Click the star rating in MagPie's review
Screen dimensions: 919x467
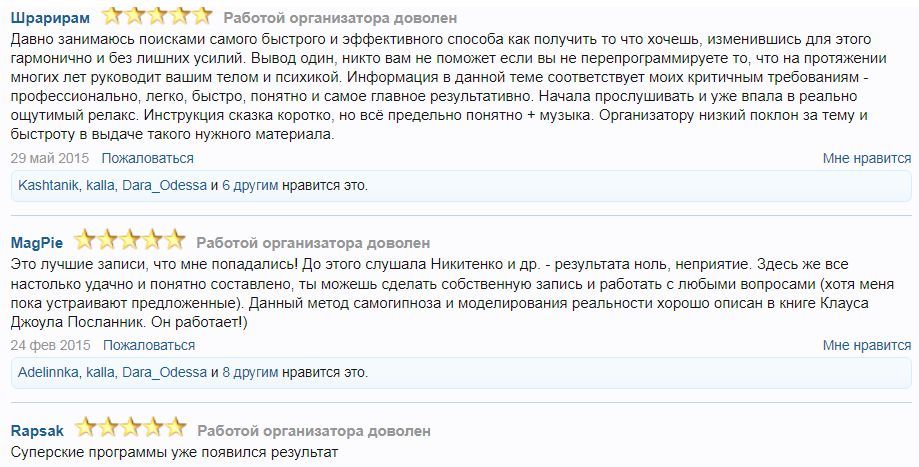pyautogui.click(x=129, y=240)
